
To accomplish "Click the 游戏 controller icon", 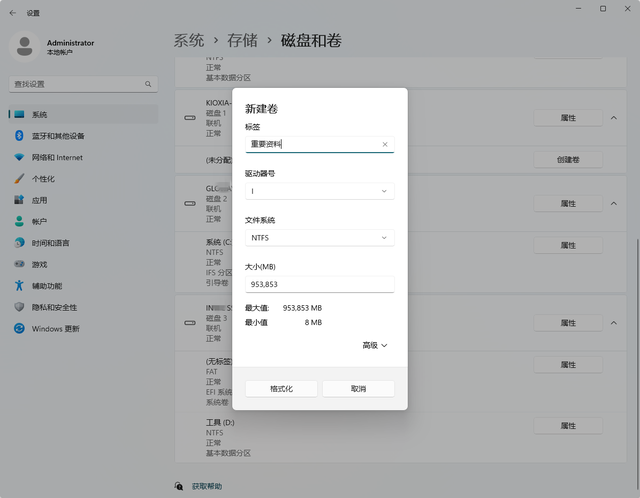I will [19, 264].
